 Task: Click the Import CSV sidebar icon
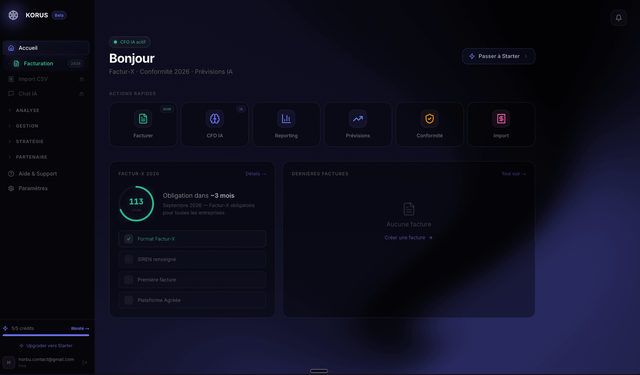point(11,79)
